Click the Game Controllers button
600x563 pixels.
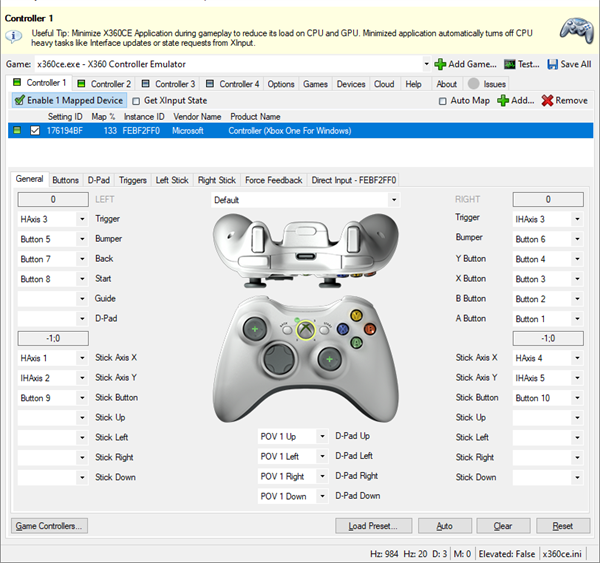coord(49,525)
